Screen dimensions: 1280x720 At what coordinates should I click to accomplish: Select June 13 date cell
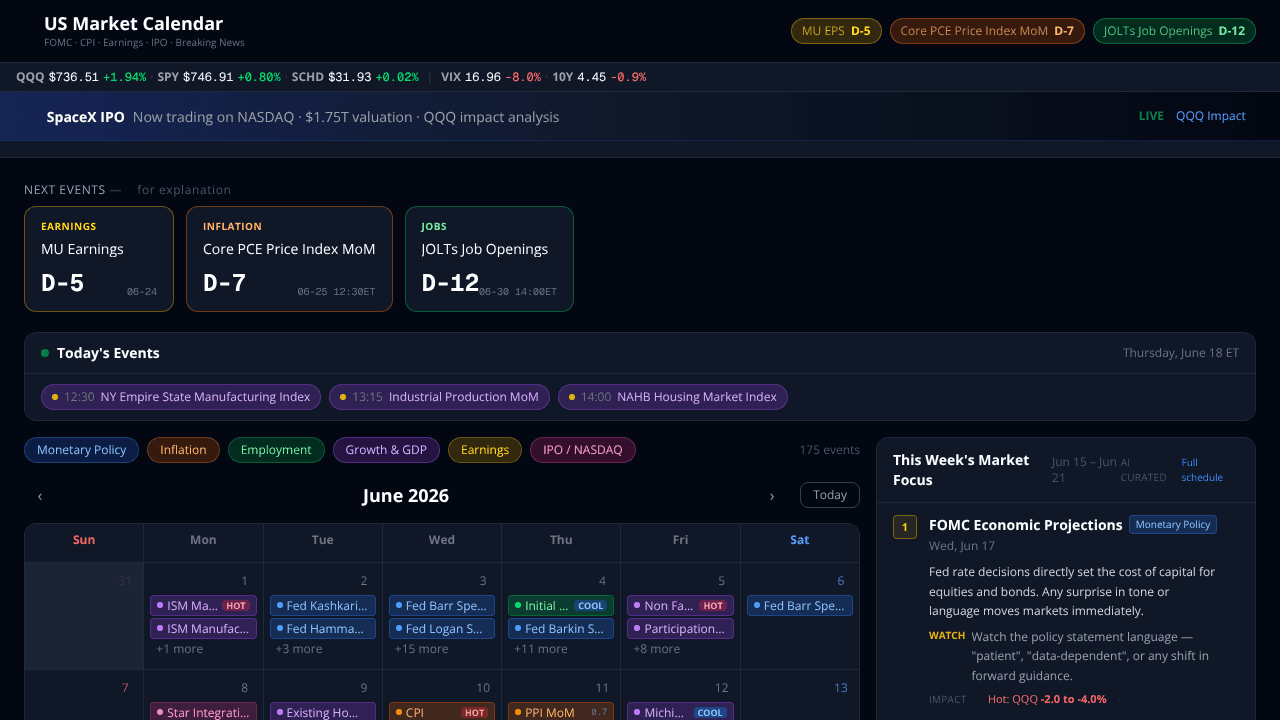tap(800, 695)
